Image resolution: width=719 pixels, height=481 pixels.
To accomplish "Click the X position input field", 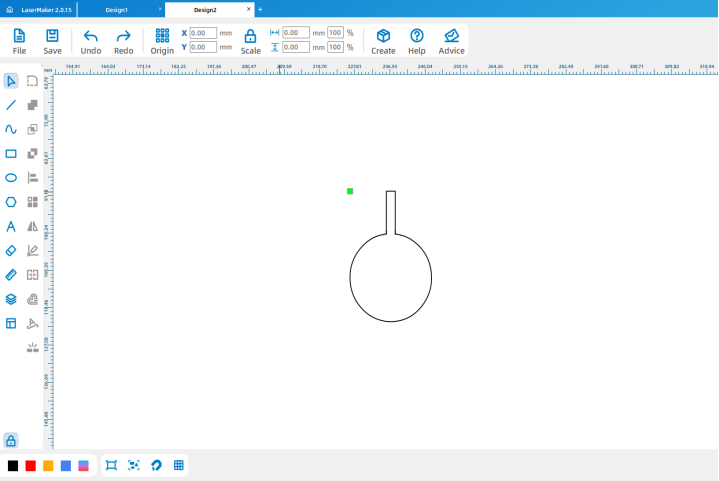I will 203,33.
